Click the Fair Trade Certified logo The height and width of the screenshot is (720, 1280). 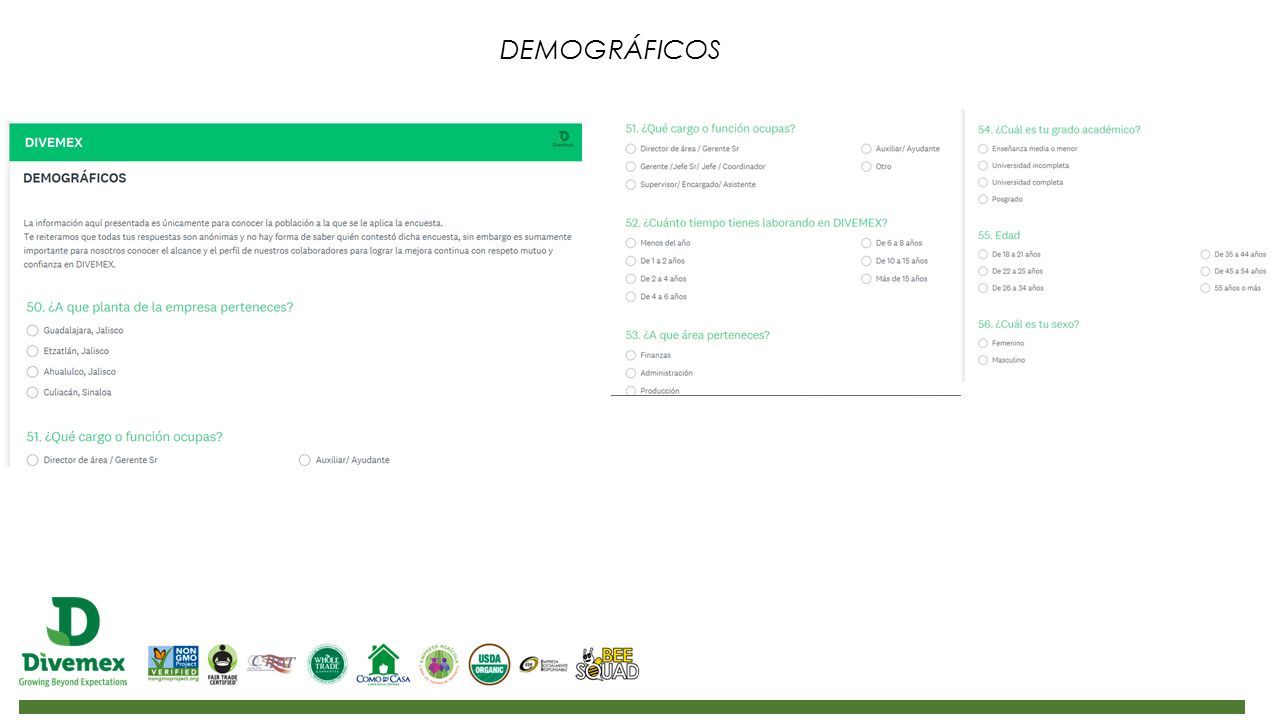(222, 664)
